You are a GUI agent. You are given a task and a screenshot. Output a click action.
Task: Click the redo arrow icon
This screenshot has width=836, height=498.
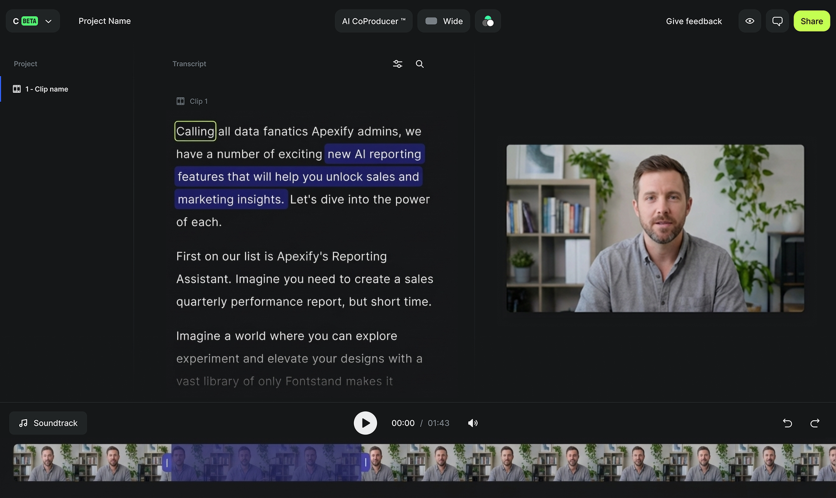tap(815, 423)
